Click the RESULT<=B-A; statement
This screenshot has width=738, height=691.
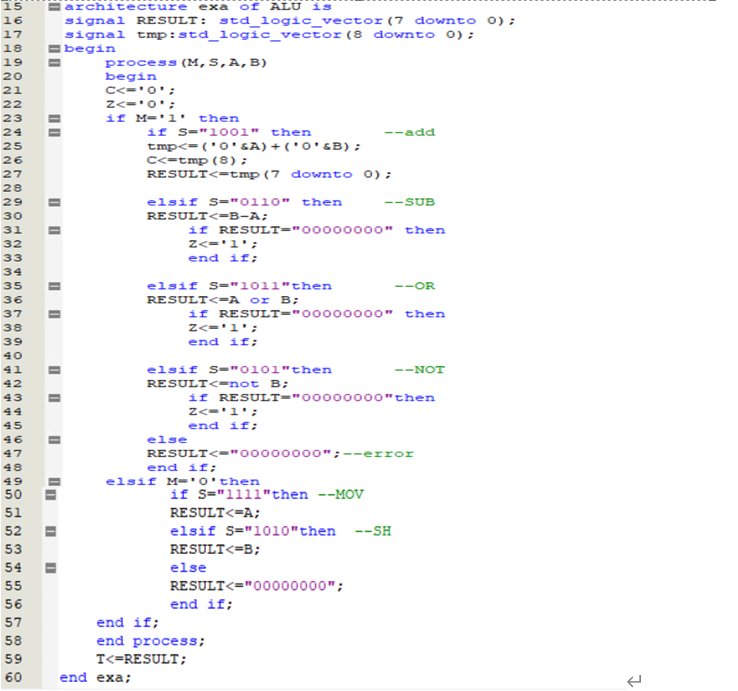pyautogui.click(x=207, y=216)
